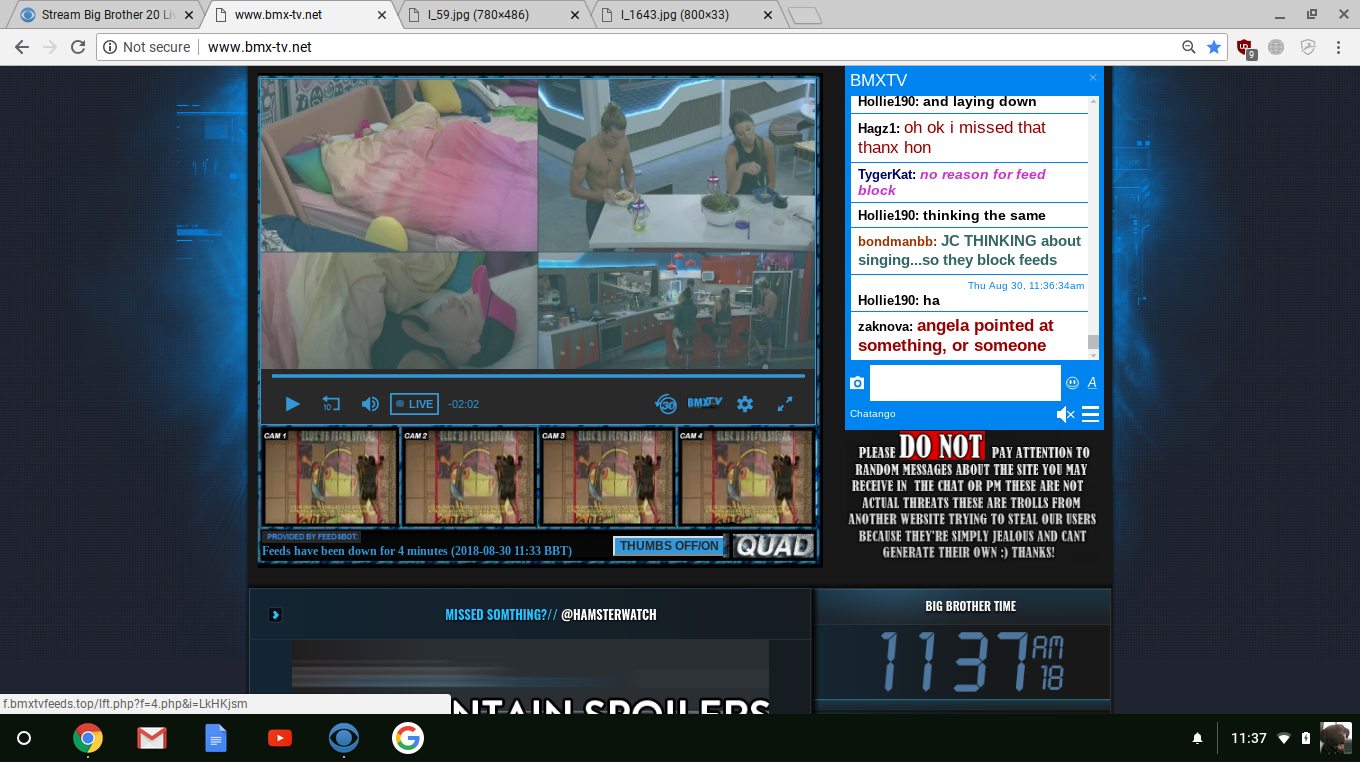Open the uBlock Origin extension icon
This screenshot has width=1360, height=762.
coord(1246,48)
